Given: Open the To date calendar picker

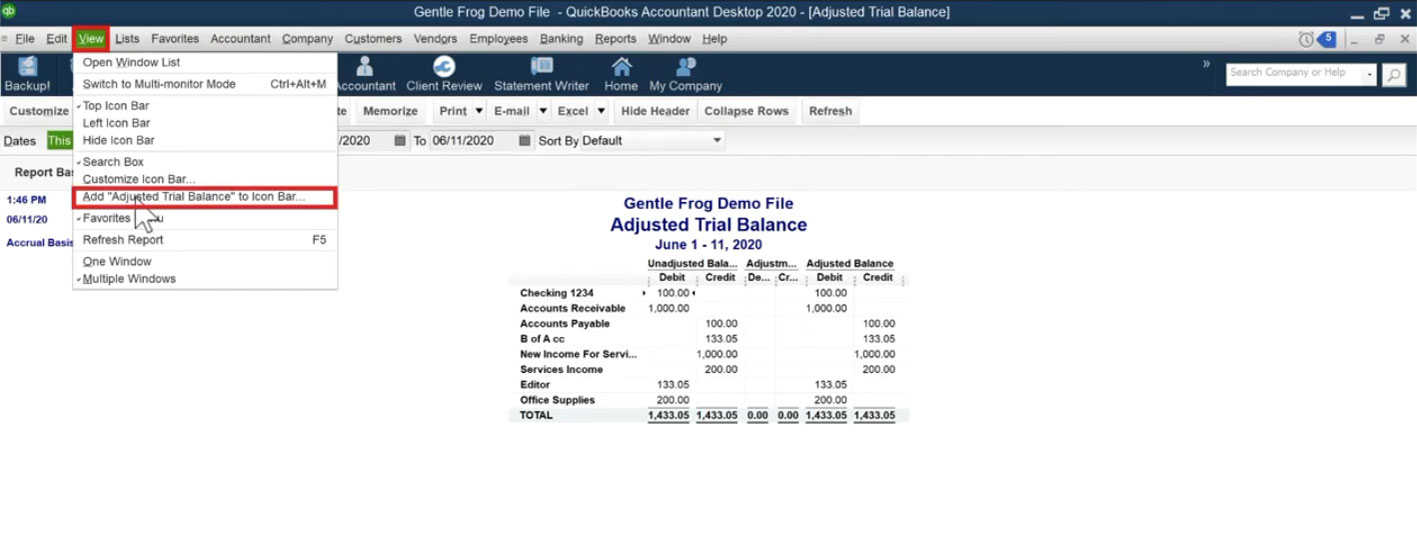Looking at the screenshot, I should pos(524,141).
